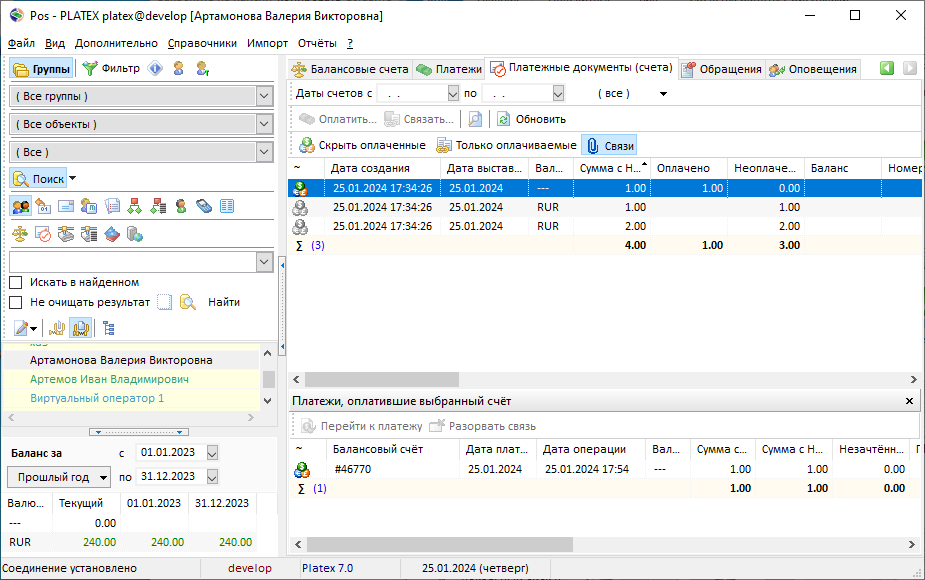Open the Поиск dropdown arrow
The height and width of the screenshot is (580, 925).
pyautogui.click(x=73, y=178)
